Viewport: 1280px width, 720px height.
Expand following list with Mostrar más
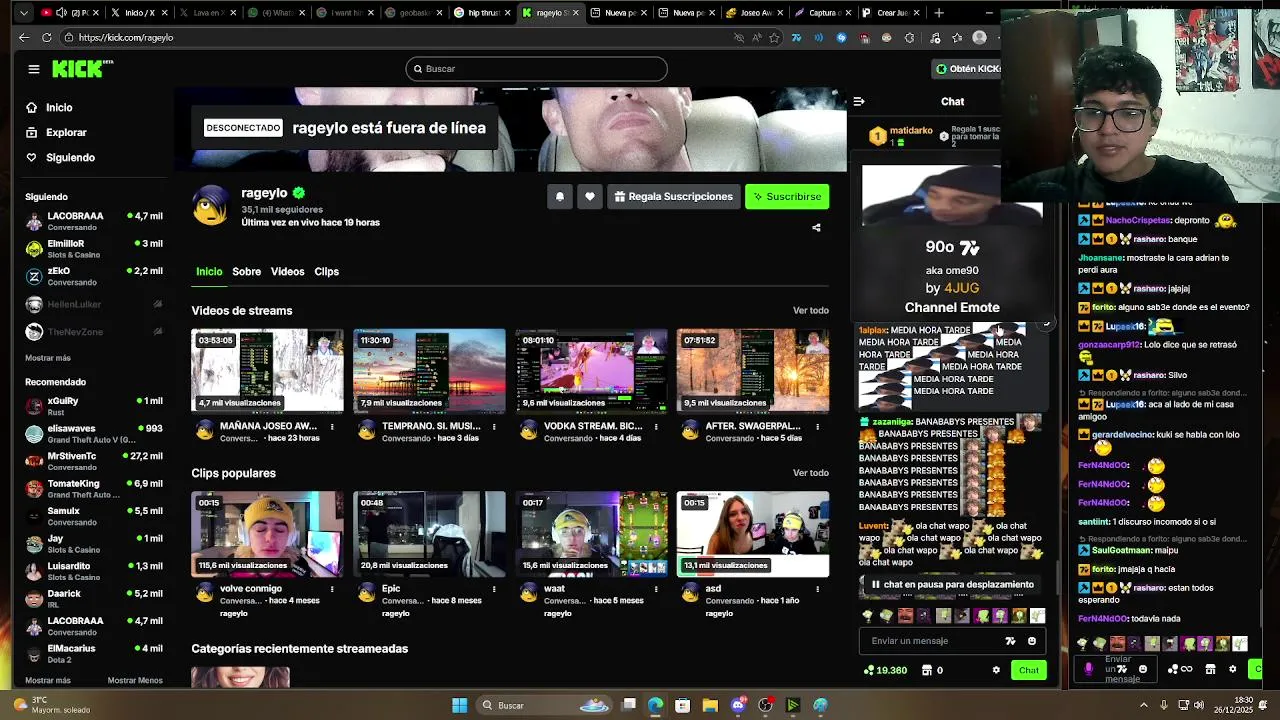[48, 358]
